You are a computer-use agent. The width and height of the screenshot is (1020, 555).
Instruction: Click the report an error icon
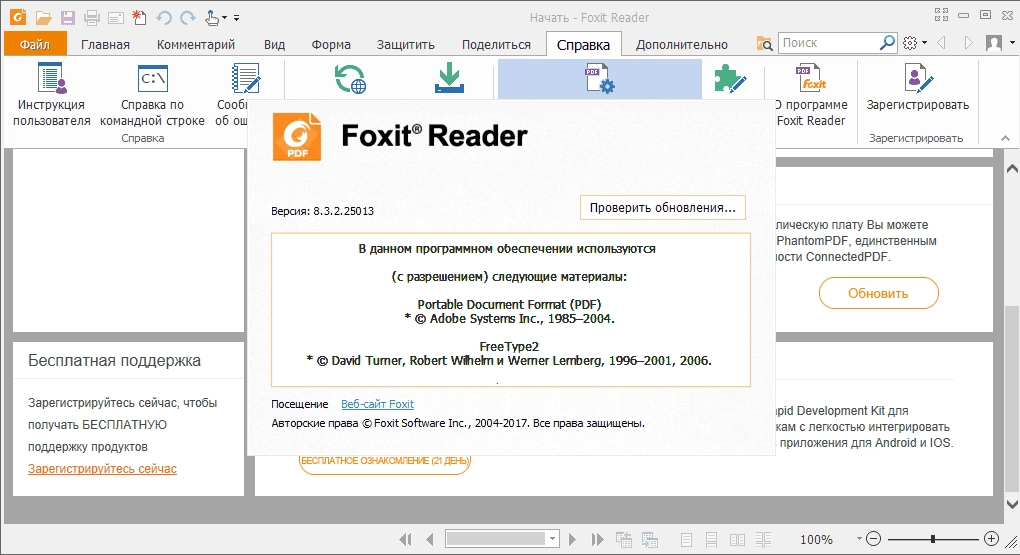(x=245, y=79)
